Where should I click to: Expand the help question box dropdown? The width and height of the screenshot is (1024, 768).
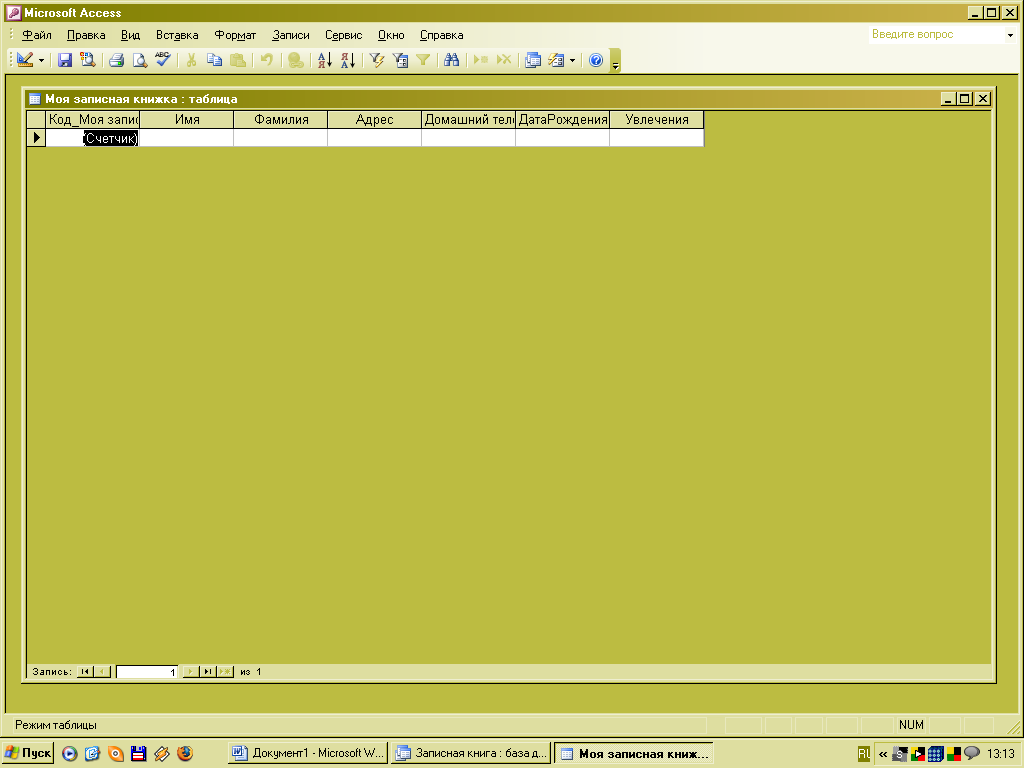[1010, 35]
